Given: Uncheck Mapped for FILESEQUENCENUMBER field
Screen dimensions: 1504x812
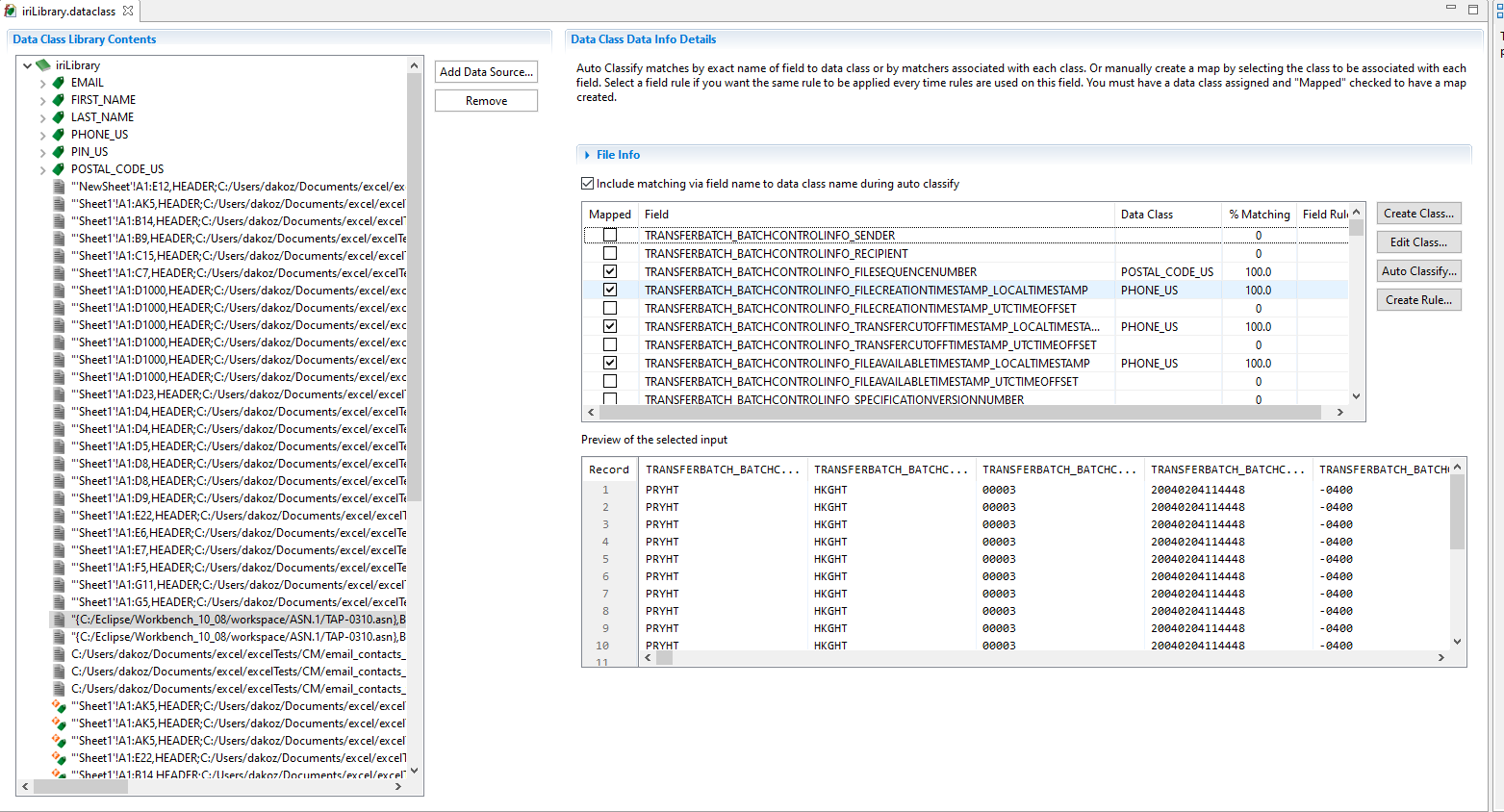Looking at the screenshot, I should 610,271.
